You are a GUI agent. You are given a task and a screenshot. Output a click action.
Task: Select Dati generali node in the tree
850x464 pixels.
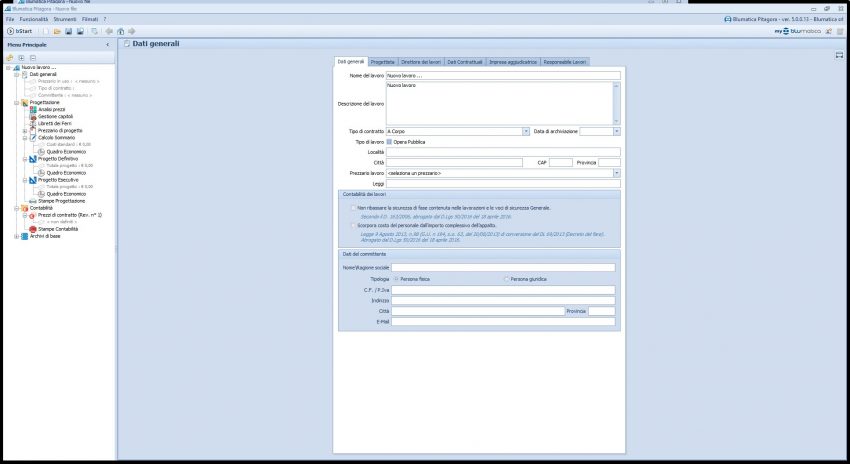coord(43,74)
